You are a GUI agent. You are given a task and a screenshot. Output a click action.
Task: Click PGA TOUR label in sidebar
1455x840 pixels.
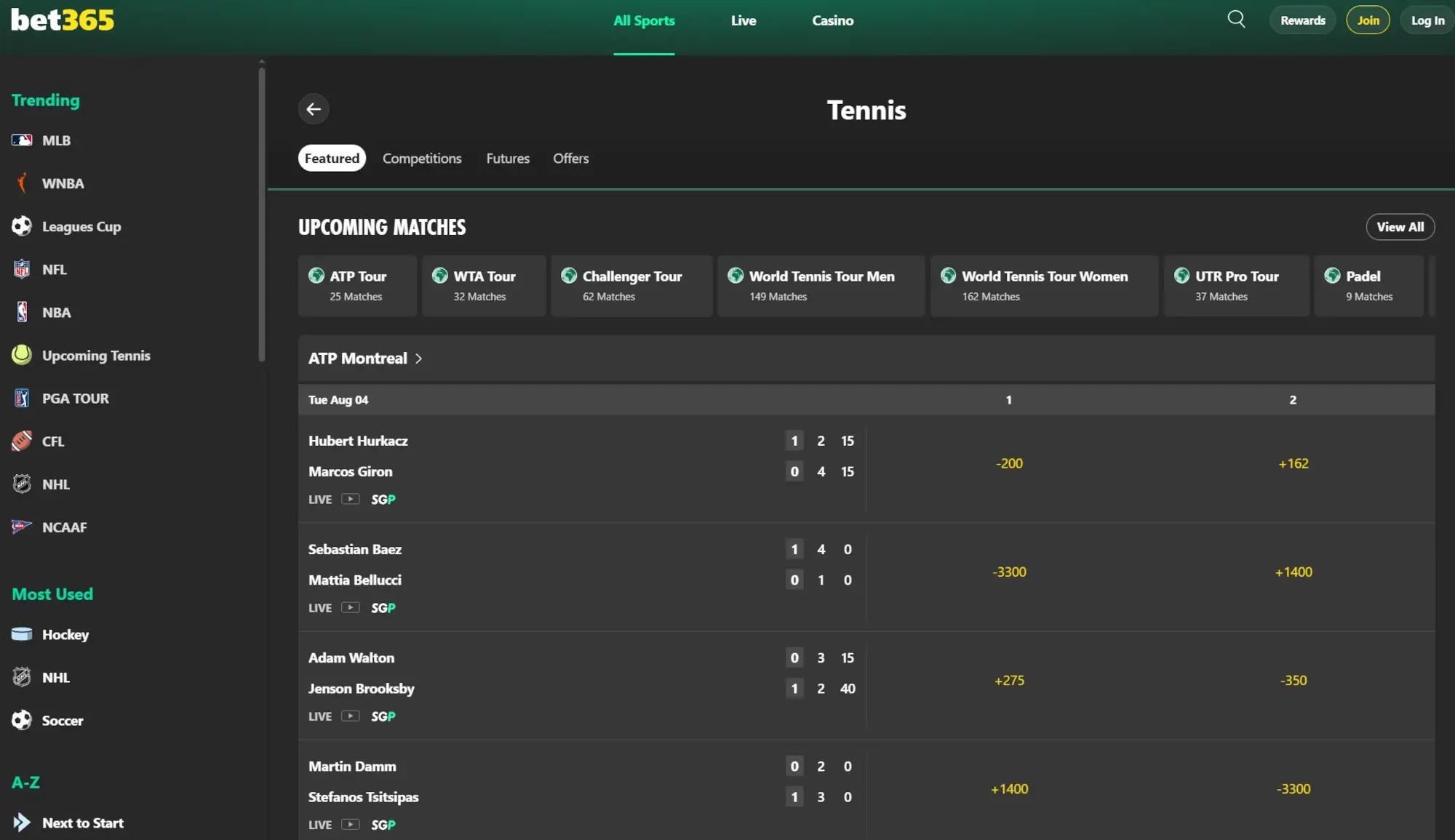pos(76,399)
